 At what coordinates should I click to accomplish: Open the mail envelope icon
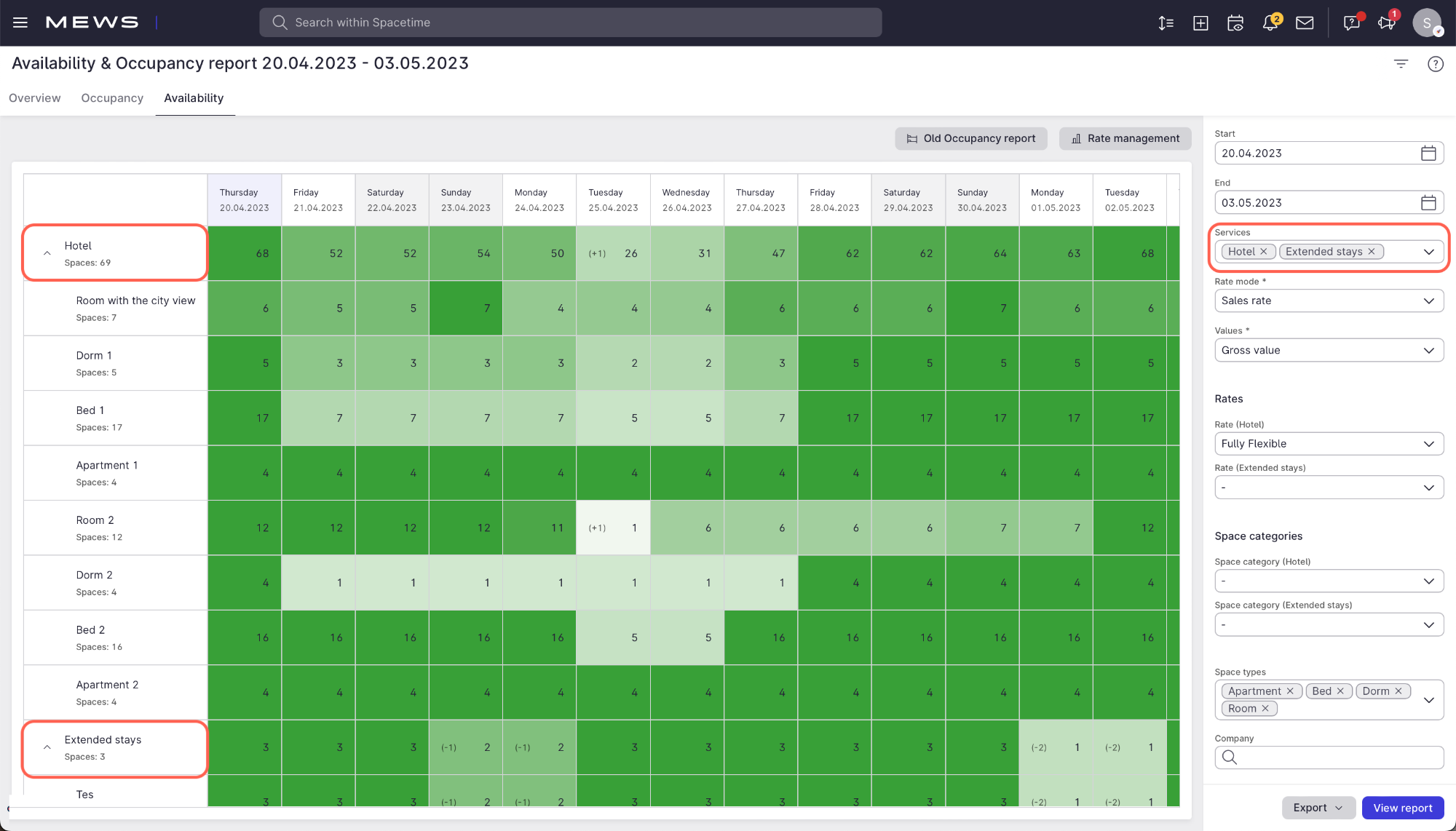pyautogui.click(x=1305, y=23)
